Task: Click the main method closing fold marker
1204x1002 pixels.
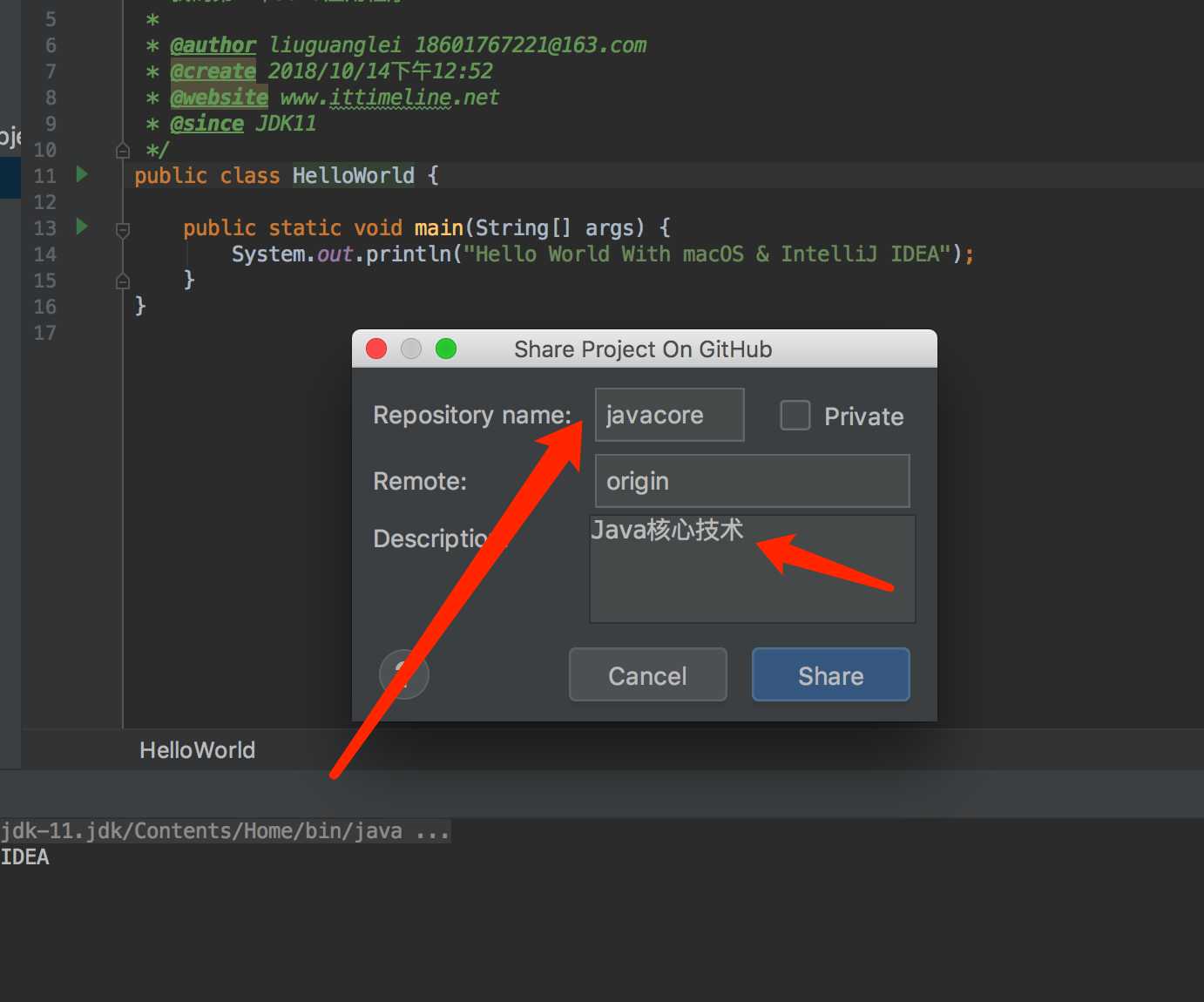Action: 123,281
